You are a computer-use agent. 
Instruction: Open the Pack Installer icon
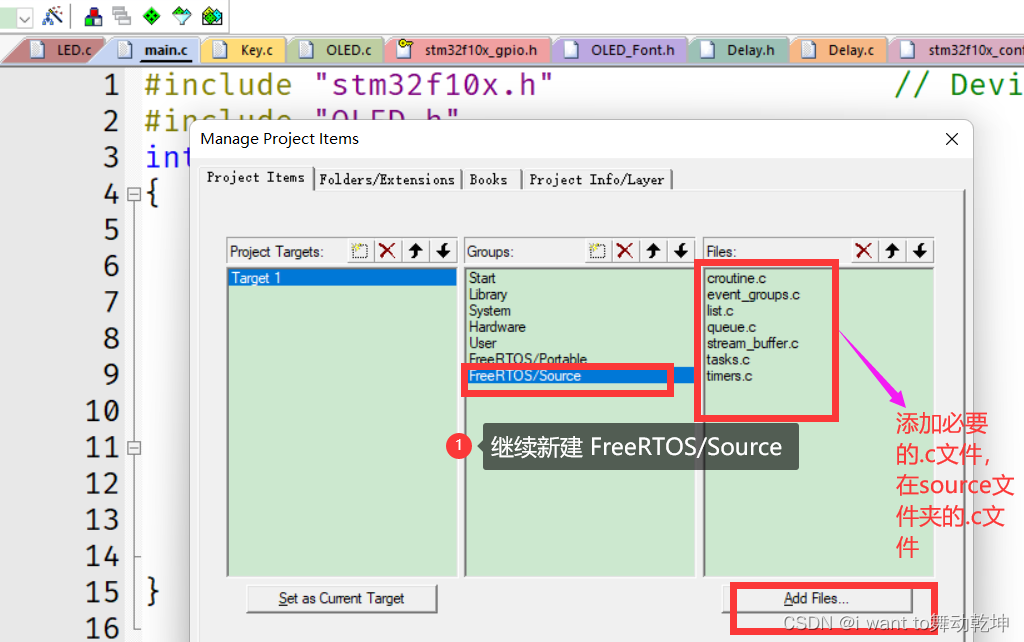click(212, 16)
